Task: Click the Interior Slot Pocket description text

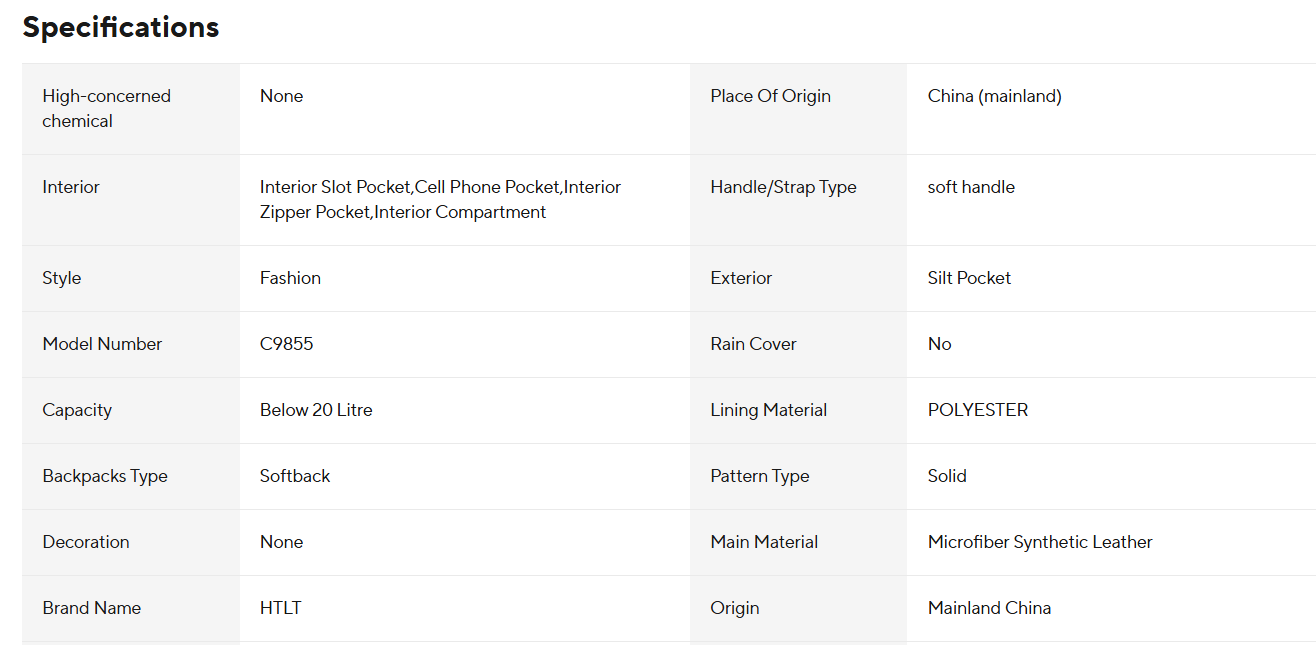Action: tap(440, 199)
